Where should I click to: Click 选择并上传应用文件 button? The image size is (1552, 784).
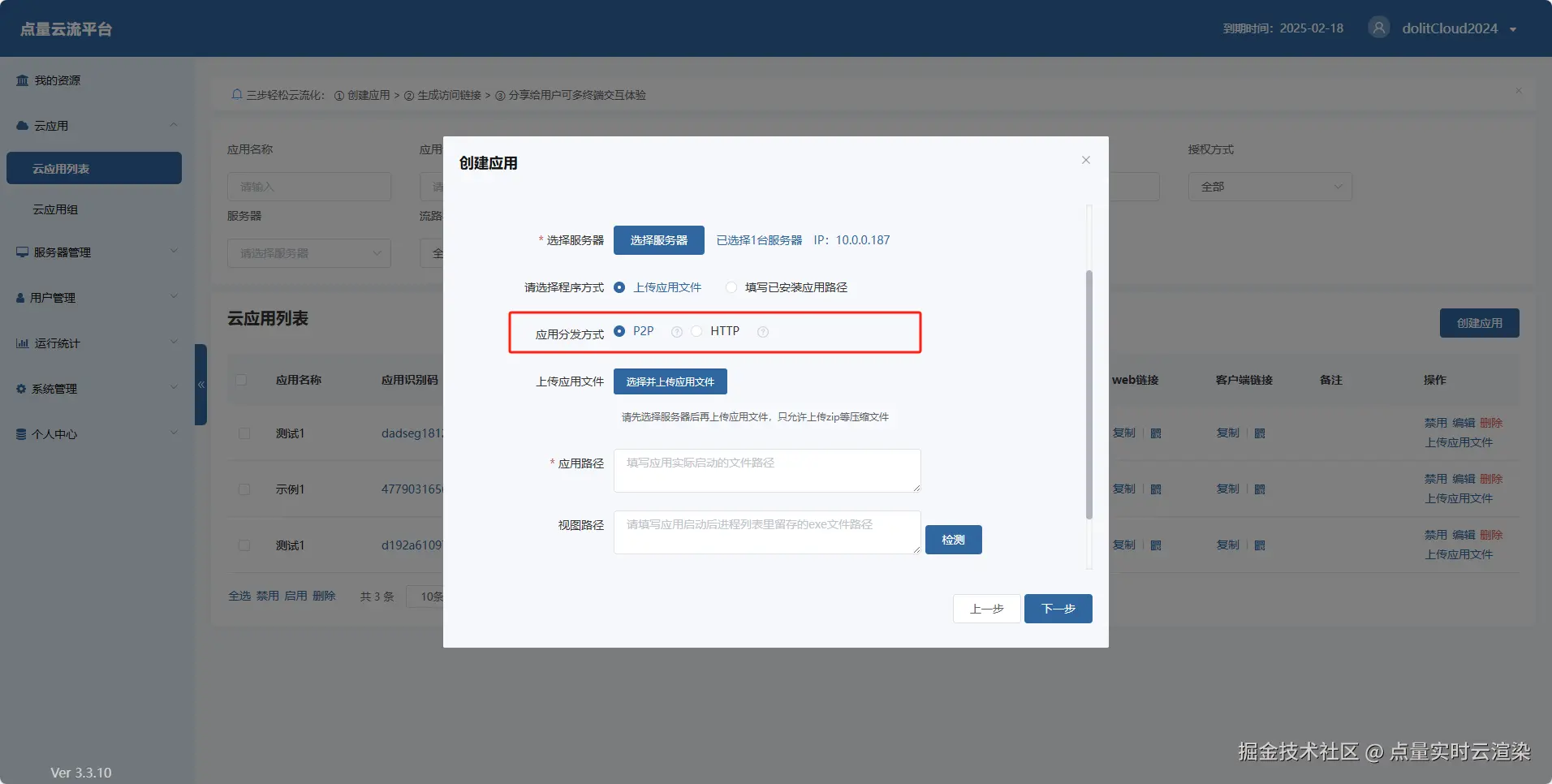click(670, 381)
